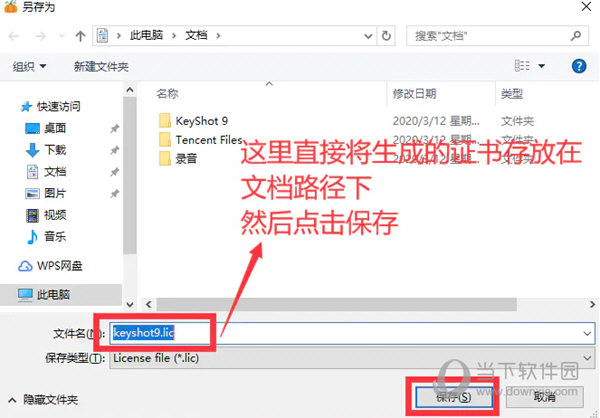Select 视频 in the sidebar
The image size is (600, 418).
(x=46, y=215)
